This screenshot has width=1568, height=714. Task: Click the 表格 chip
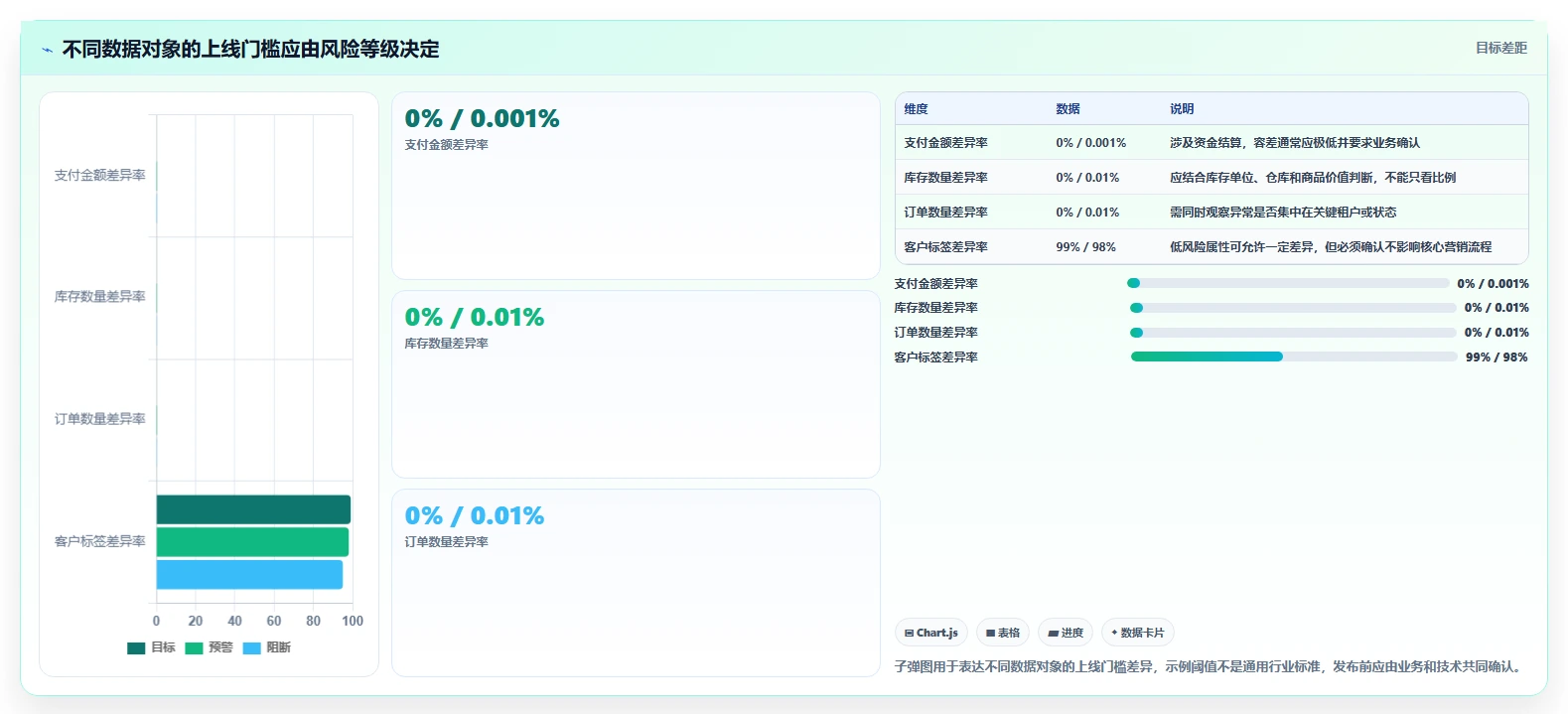point(1003,633)
